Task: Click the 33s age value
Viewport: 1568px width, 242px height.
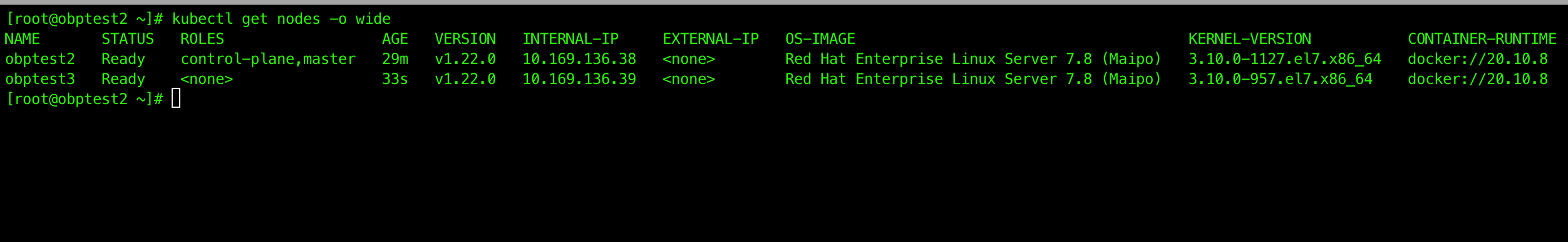Action: 395,80
